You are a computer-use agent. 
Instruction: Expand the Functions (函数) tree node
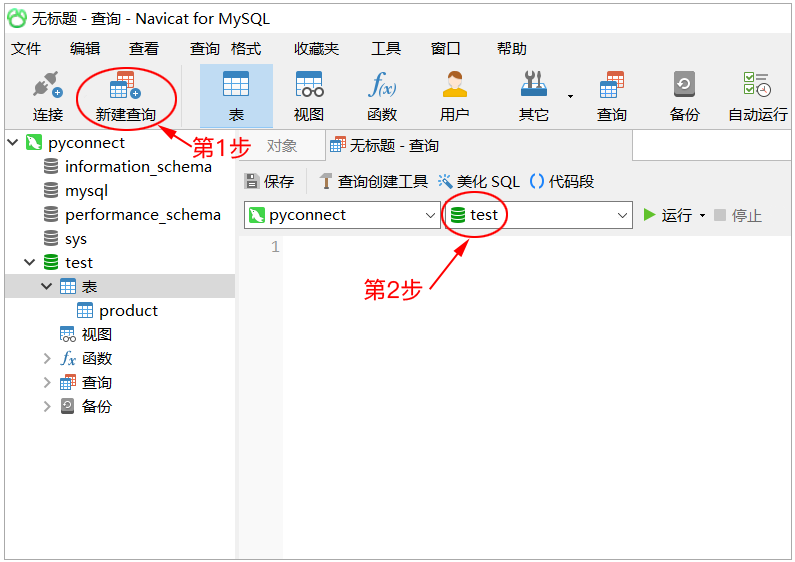[47, 359]
